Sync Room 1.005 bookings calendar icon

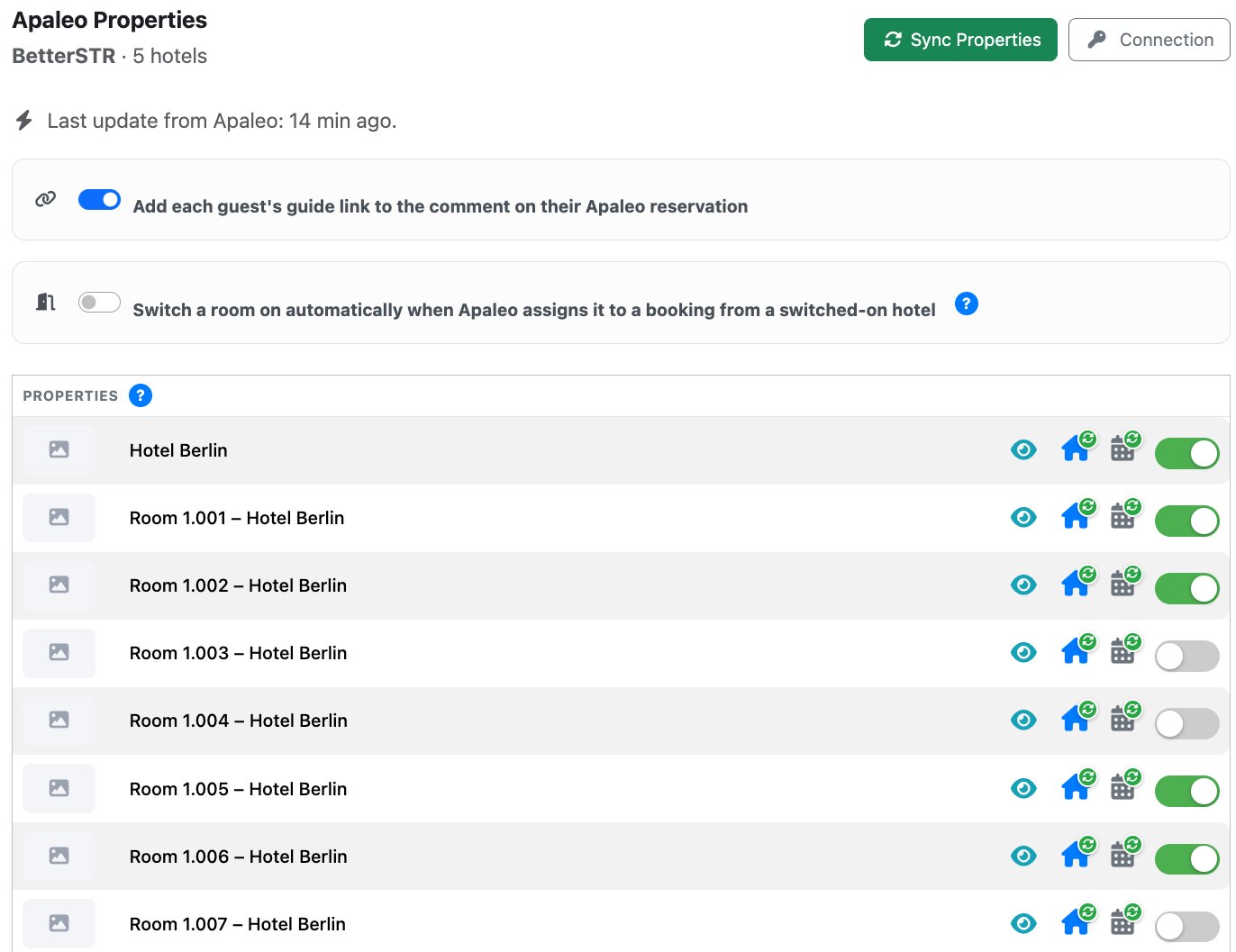click(1125, 785)
